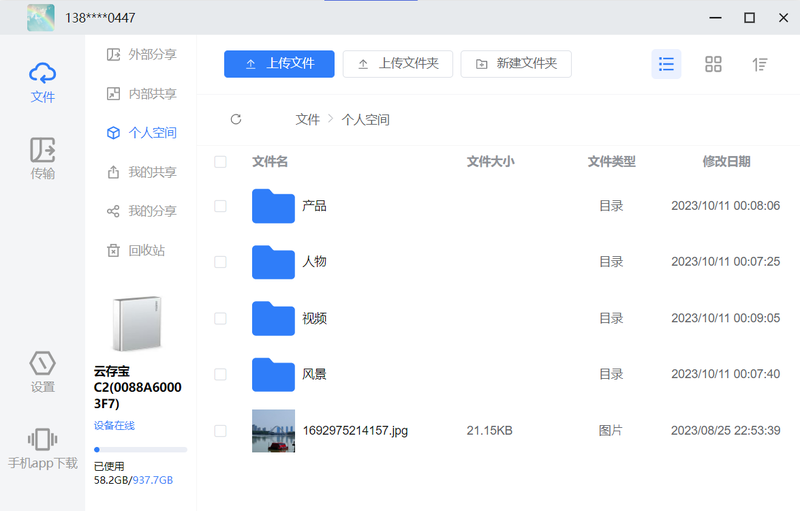The image size is (800, 511).
Task: Maximize the application window
Action: point(749,18)
